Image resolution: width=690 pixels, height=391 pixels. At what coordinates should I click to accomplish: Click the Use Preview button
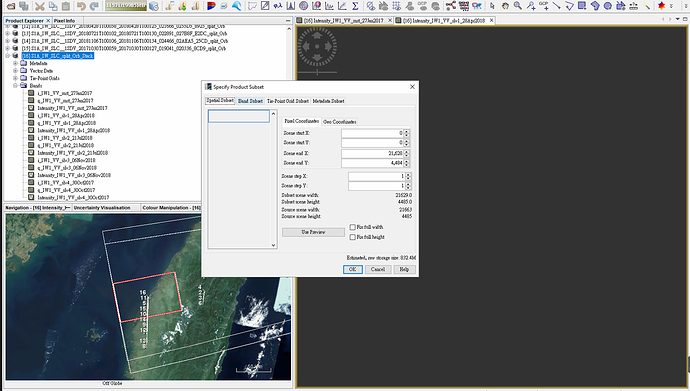pos(313,232)
